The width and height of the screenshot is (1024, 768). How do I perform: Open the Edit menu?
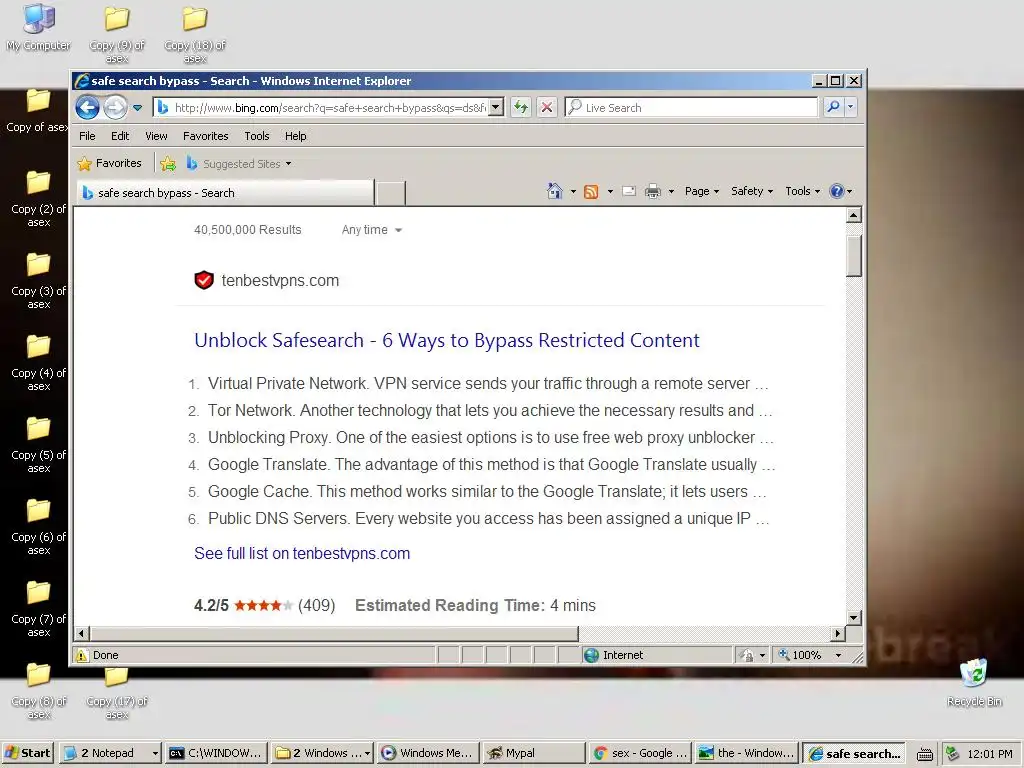point(120,136)
